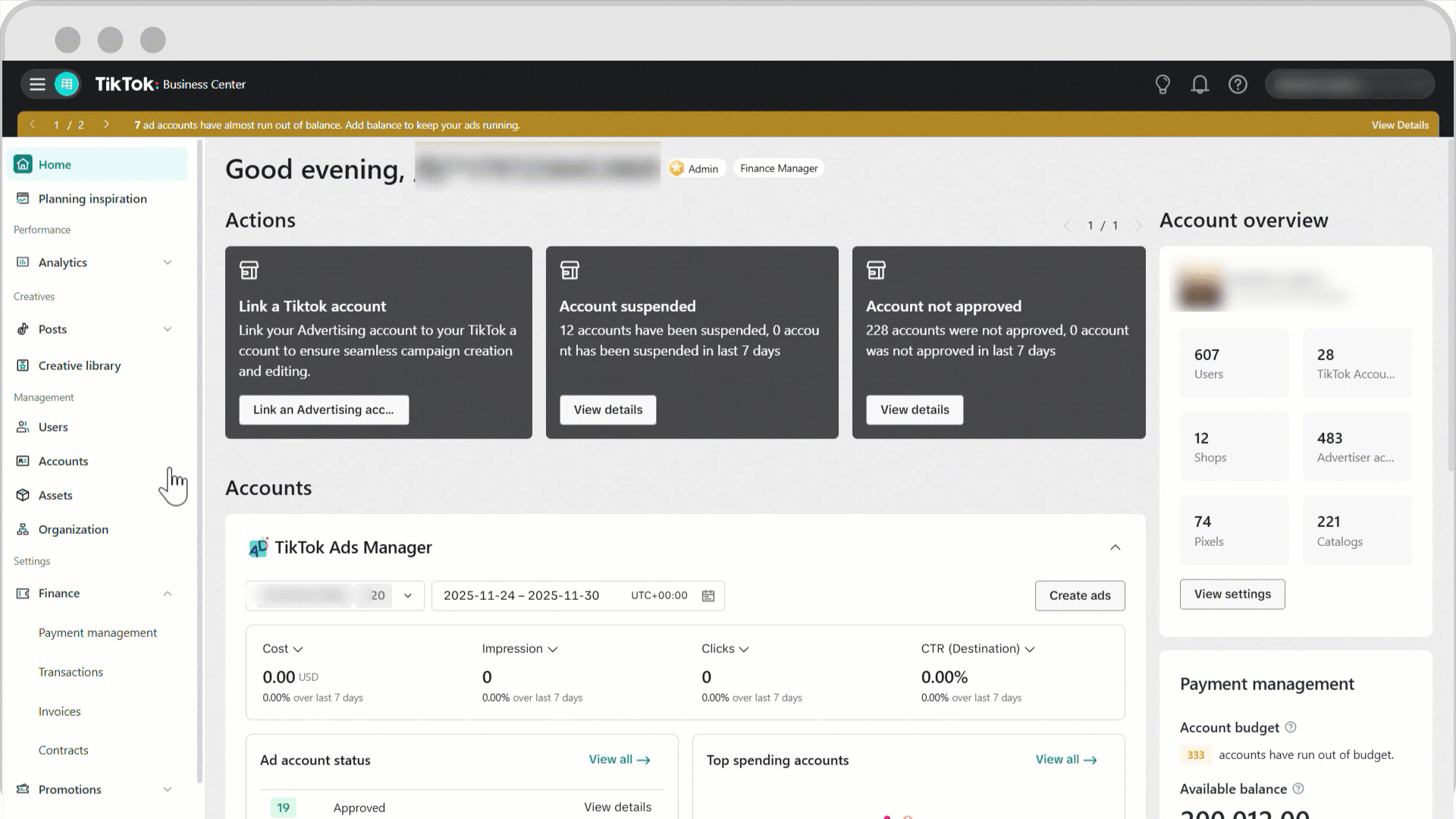Collapse the TikTok Ads Manager panel

[x=1115, y=548]
